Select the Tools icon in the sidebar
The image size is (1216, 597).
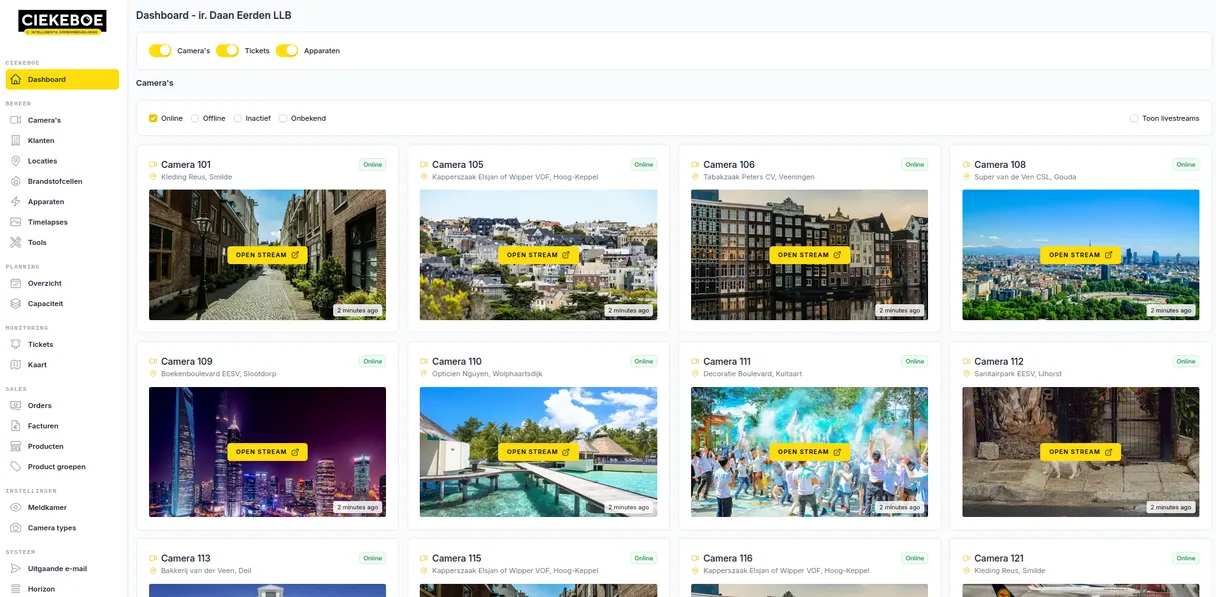(16, 242)
